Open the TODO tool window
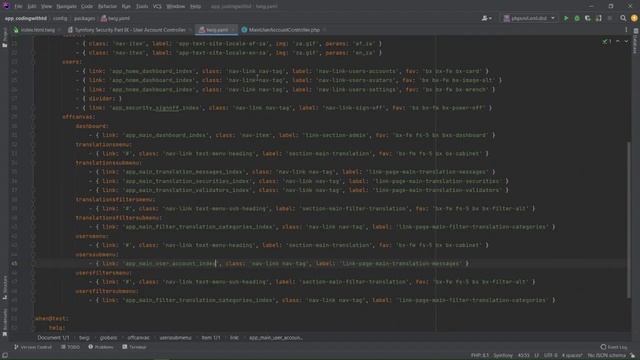The width and height of the screenshot is (640, 360). (70, 347)
